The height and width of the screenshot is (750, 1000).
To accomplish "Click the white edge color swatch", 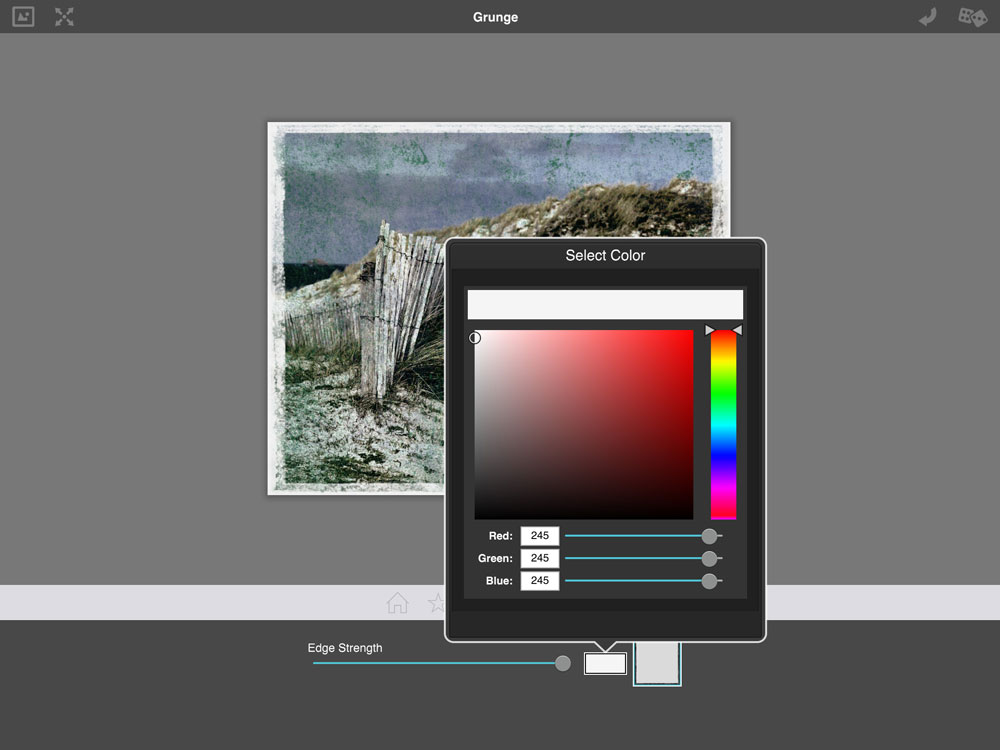I will (x=605, y=663).
